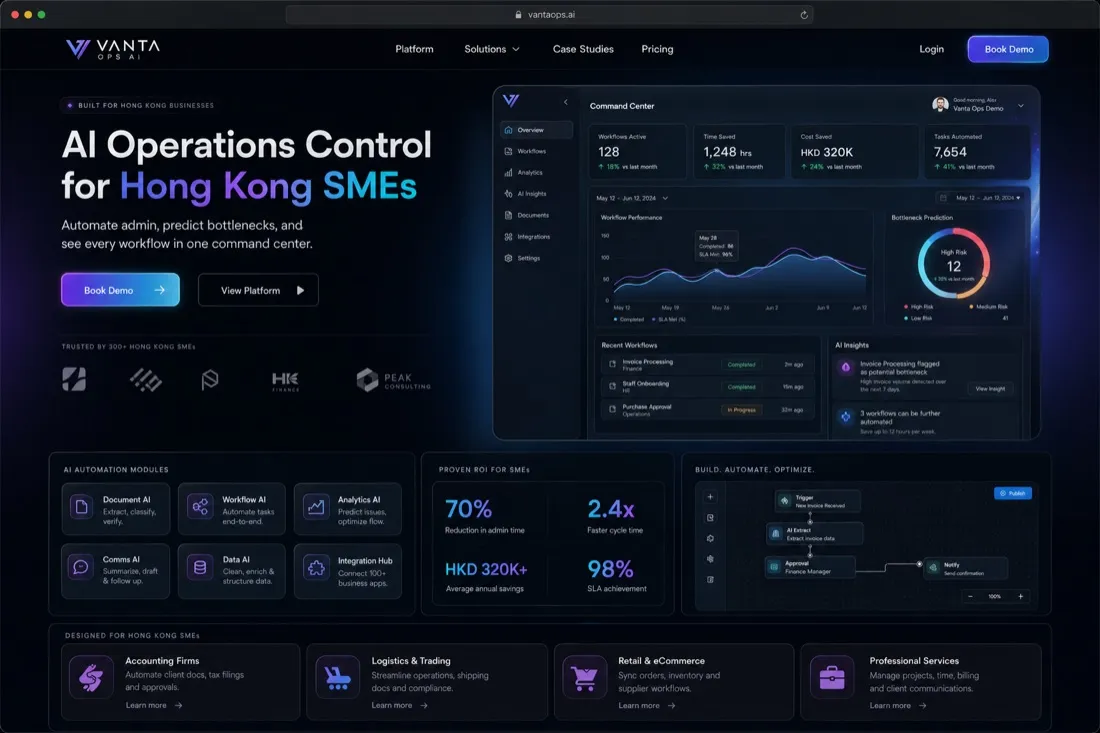Select the Trigger node in workflow builder
The height and width of the screenshot is (733, 1100).
(x=817, y=501)
